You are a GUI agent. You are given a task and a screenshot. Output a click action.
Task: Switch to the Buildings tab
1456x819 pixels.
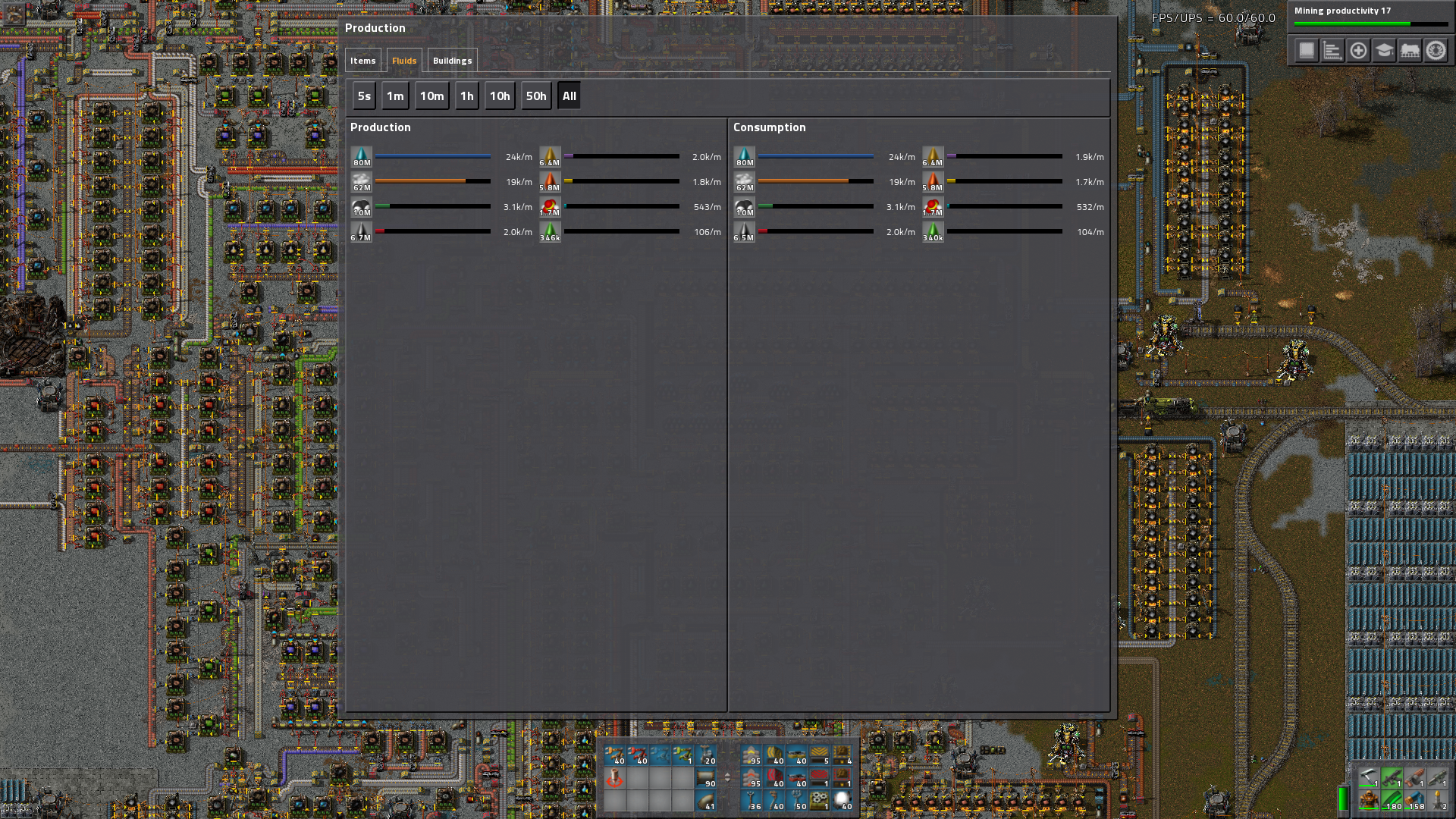[452, 61]
